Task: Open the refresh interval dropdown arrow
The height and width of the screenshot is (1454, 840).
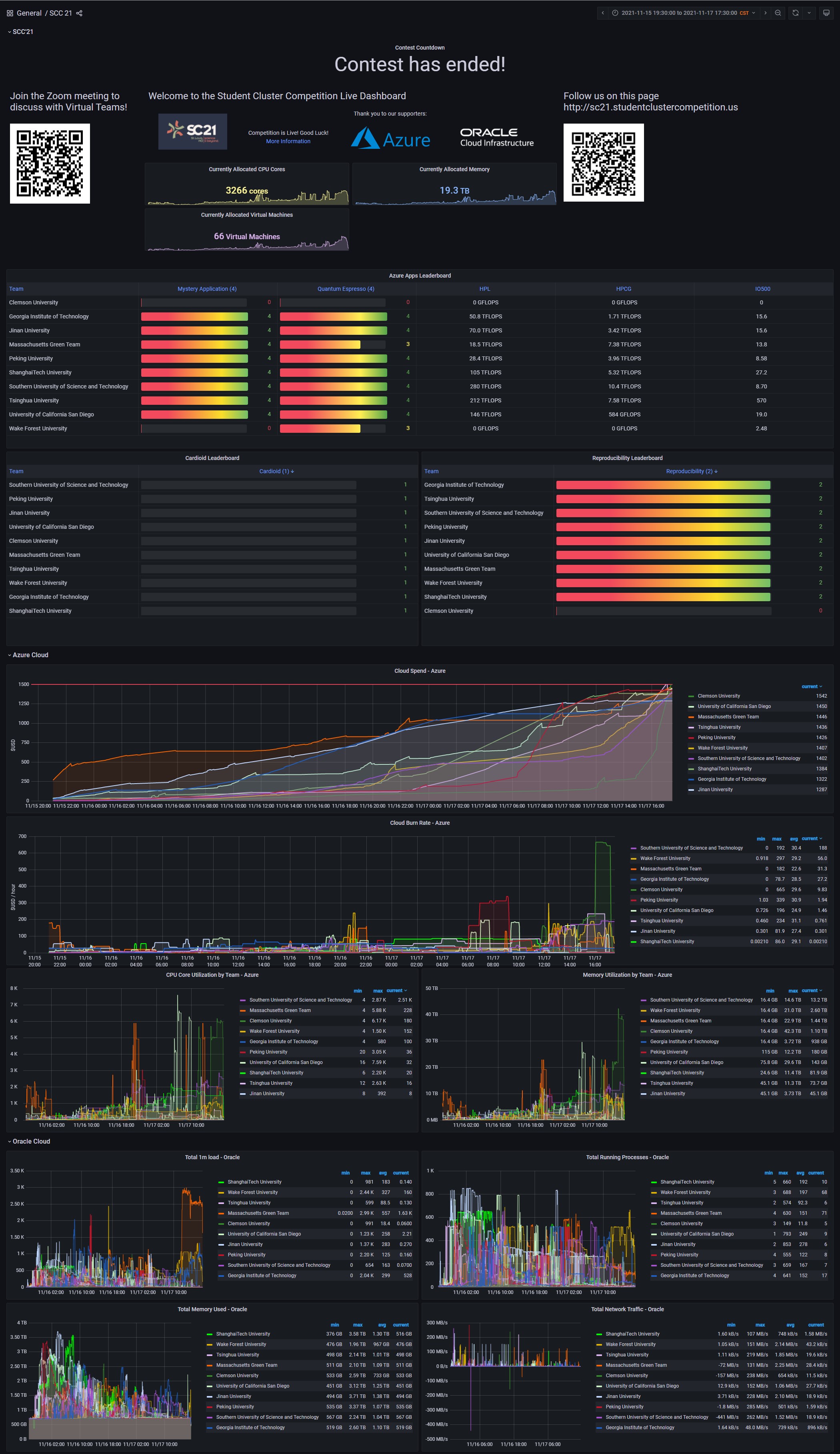Action: [809, 13]
